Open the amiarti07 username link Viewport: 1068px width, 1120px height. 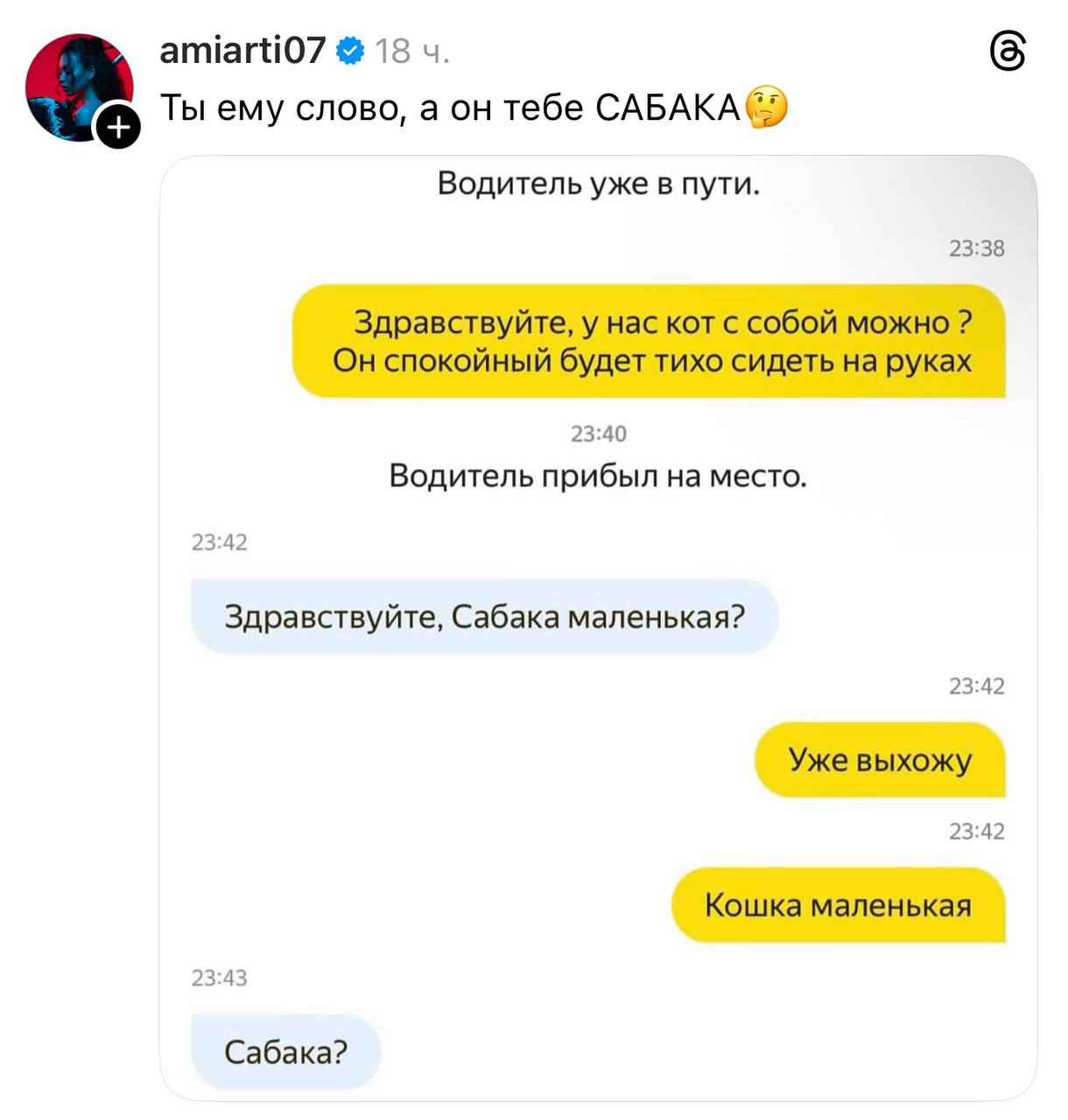(x=242, y=52)
